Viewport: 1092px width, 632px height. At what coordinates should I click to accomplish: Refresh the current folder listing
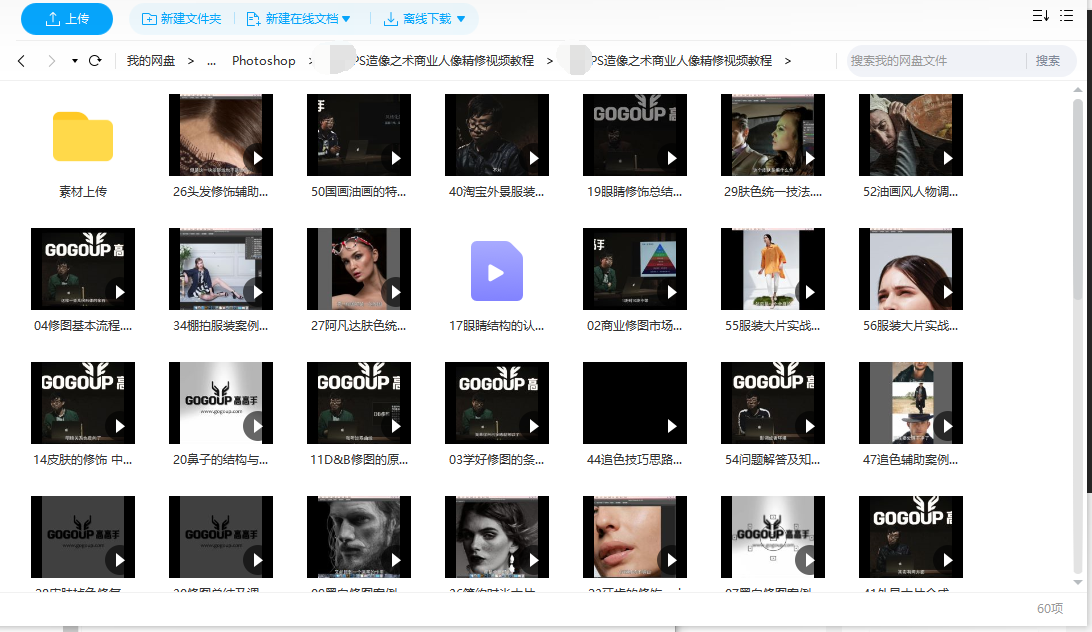pyautogui.click(x=95, y=61)
